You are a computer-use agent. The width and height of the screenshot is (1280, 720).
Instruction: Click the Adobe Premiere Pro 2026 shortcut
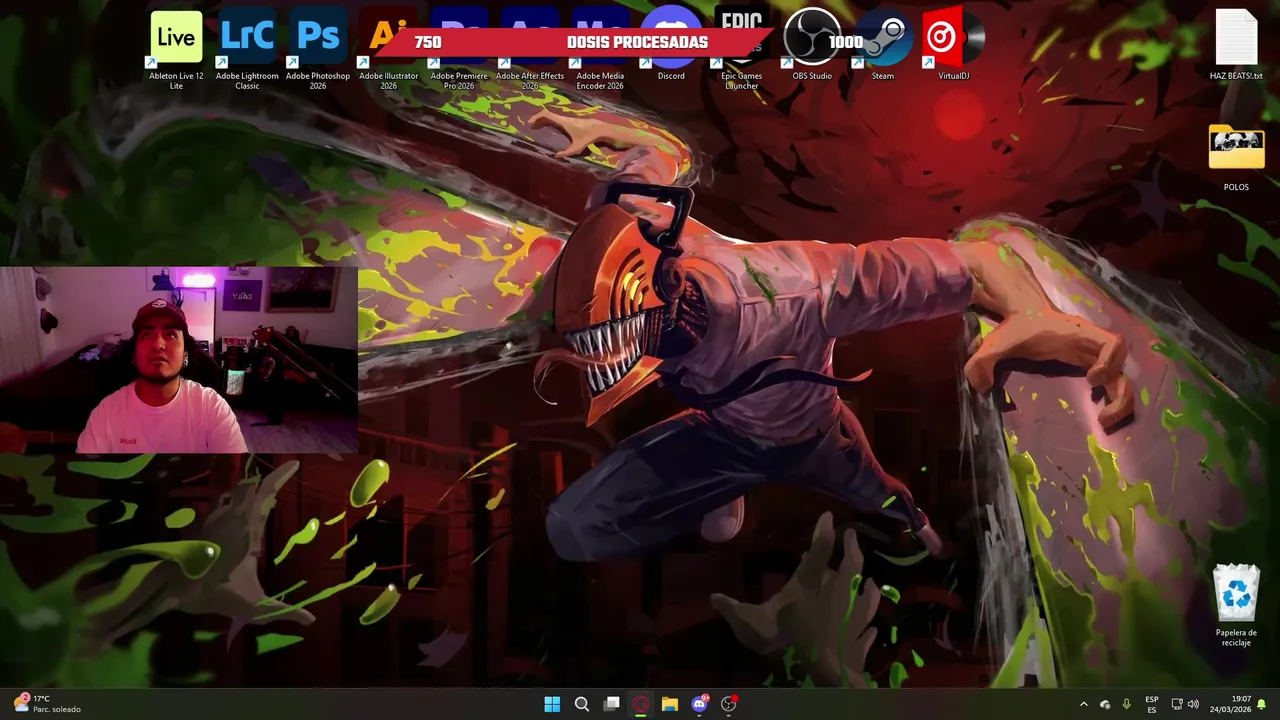point(459,50)
